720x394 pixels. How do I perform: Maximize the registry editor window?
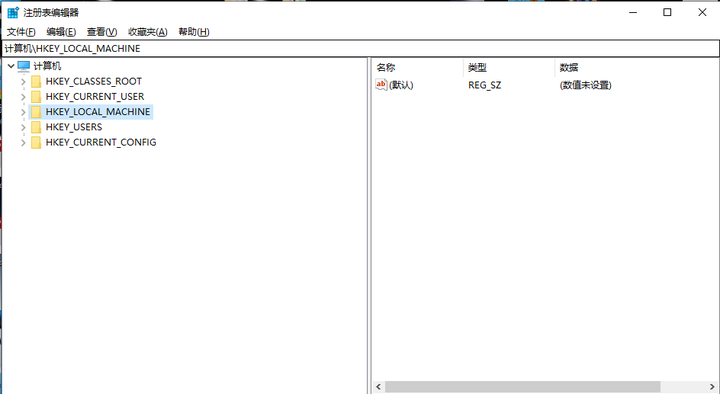pyautogui.click(x=667, y=12)
